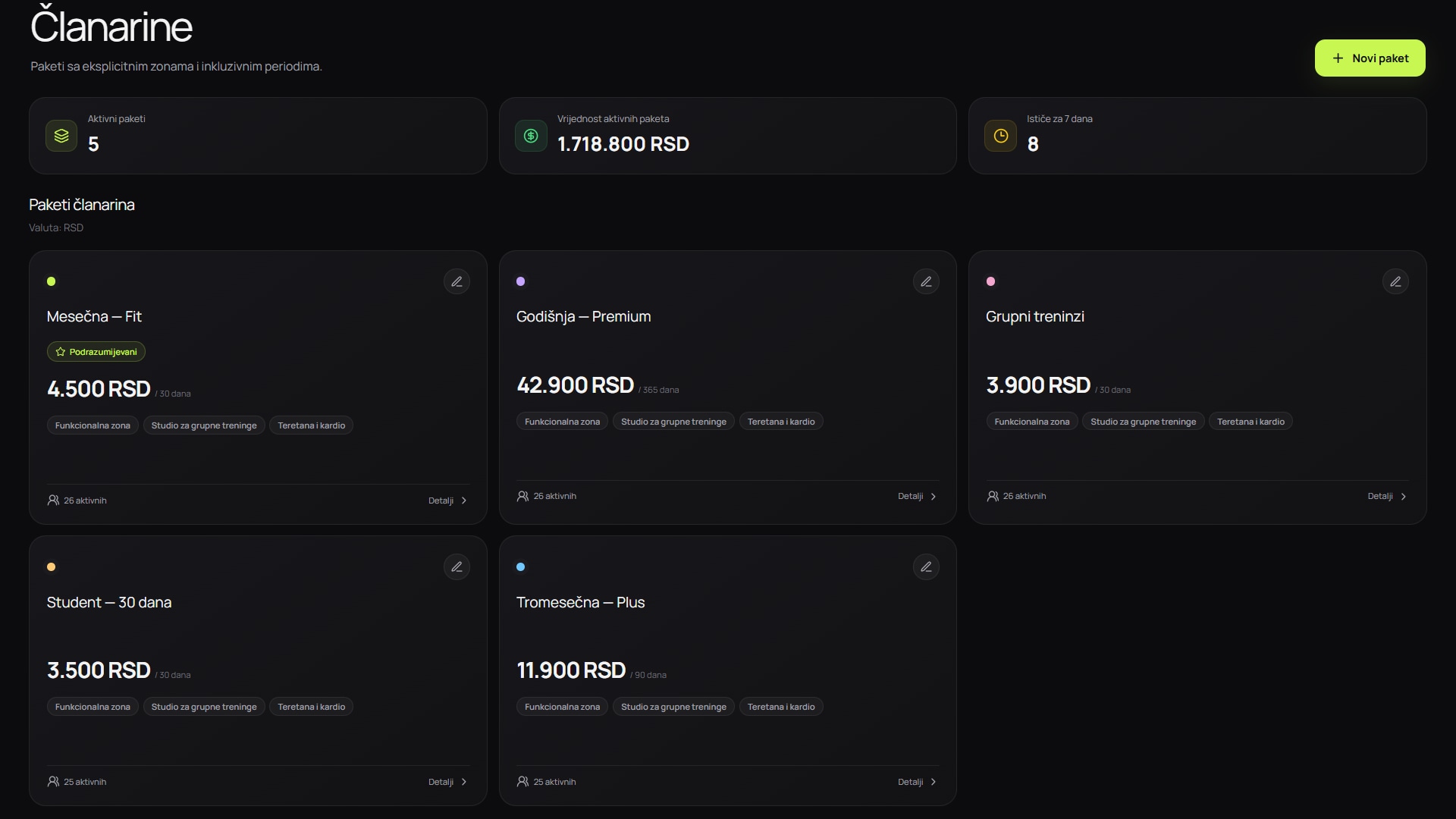1456x819 pixels.
Task: Click Funkcionalna zona tag on Student — 30 dana
Action: point(93,707)
